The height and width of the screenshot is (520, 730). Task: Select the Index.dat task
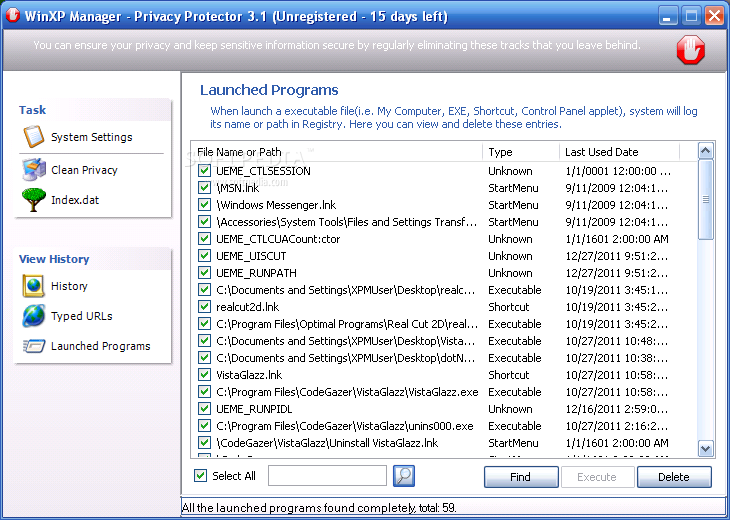pyautogui.click(x=75, y=200)
